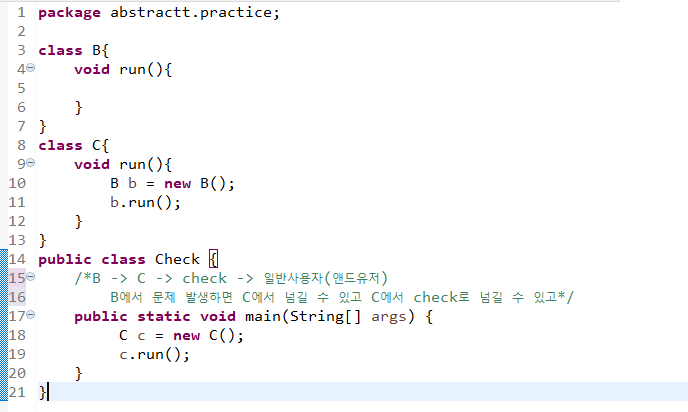
Task: Click the closing brace on line 13
Action: 43,240
